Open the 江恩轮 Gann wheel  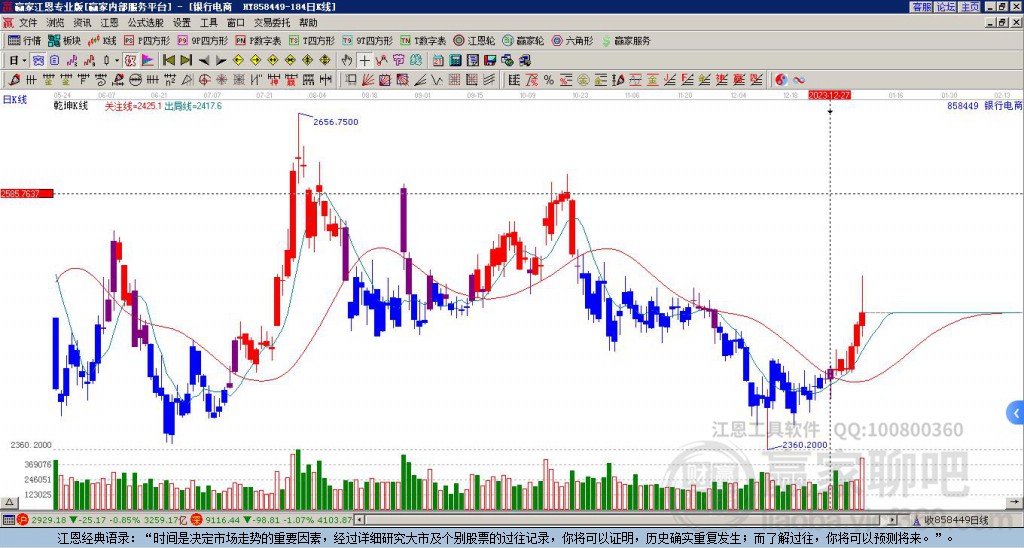(x=474, y=40)
